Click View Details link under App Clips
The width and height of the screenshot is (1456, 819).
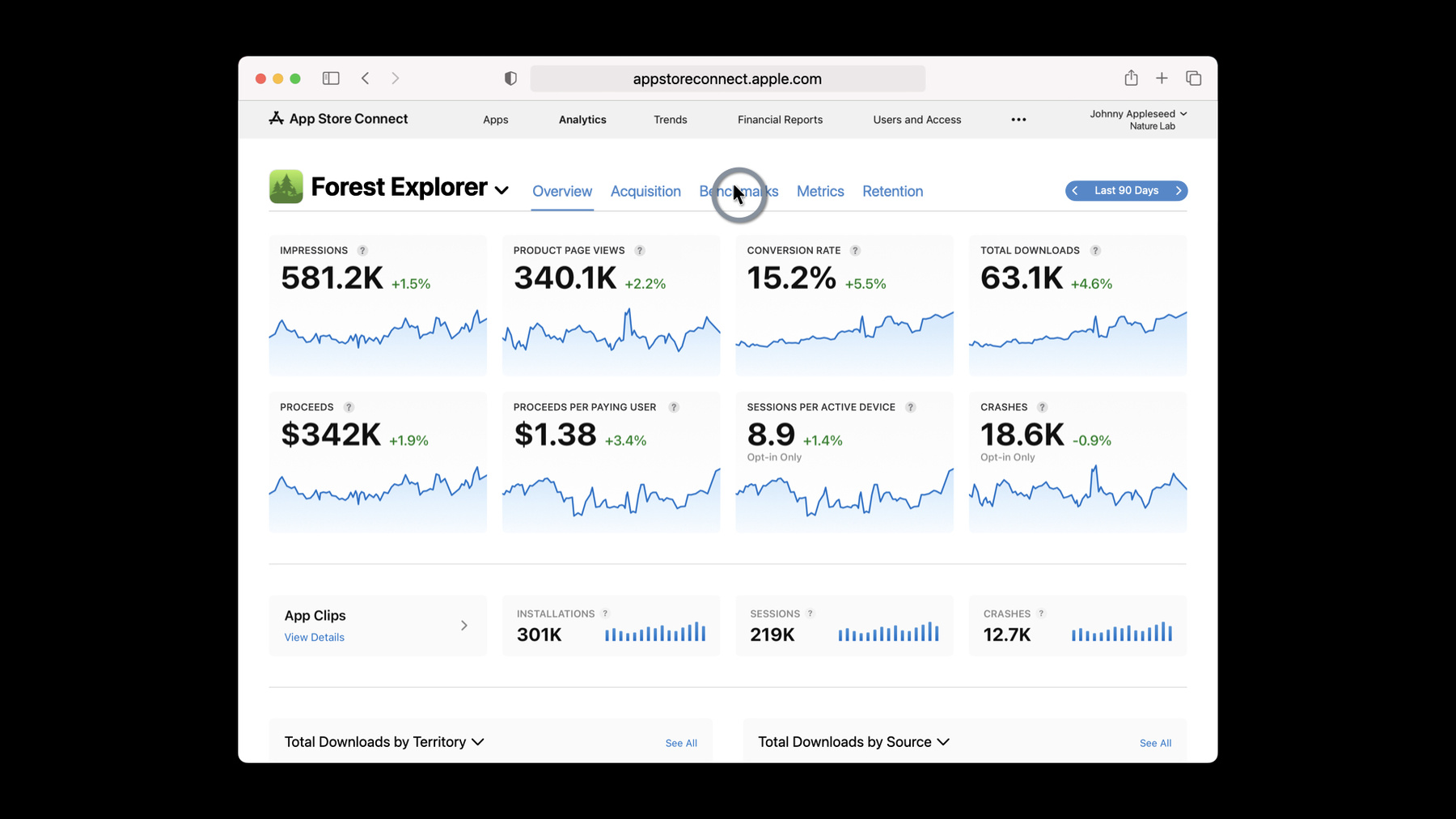coord(314,638)
